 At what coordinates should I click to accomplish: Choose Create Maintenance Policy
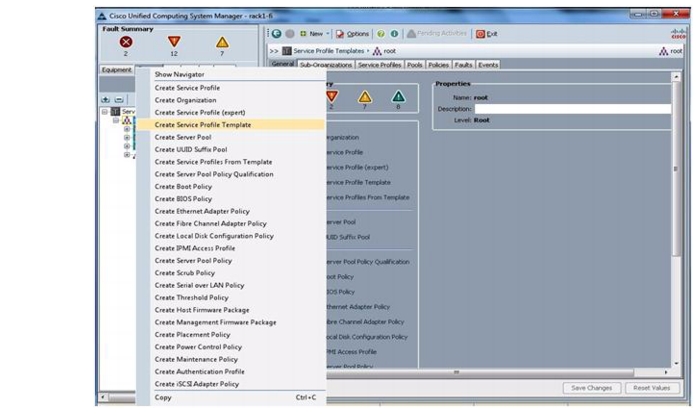[x=231, y=359]
